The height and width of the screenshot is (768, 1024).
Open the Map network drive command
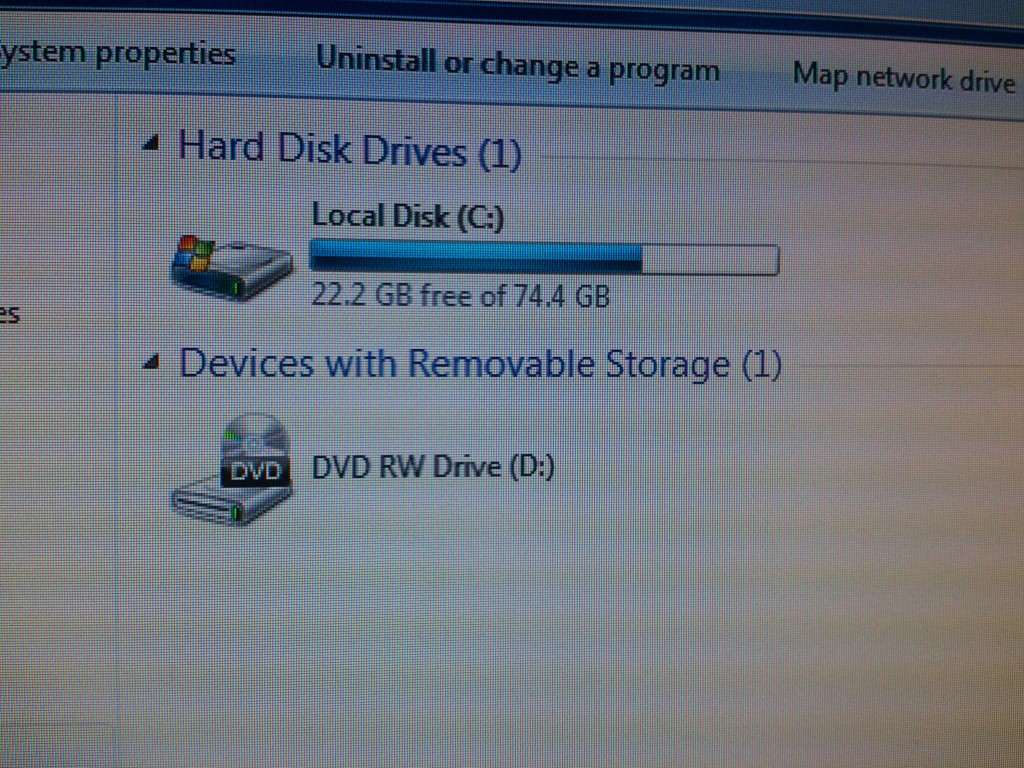(x=904, y=78)
